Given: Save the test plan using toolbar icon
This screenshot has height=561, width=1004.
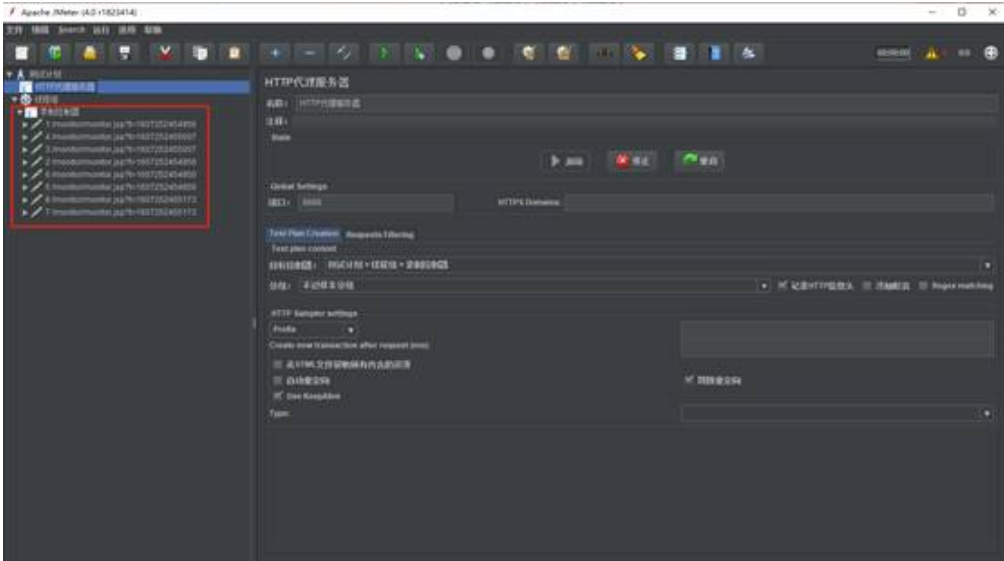Looking at the screenshot, I should coord(125,53).
